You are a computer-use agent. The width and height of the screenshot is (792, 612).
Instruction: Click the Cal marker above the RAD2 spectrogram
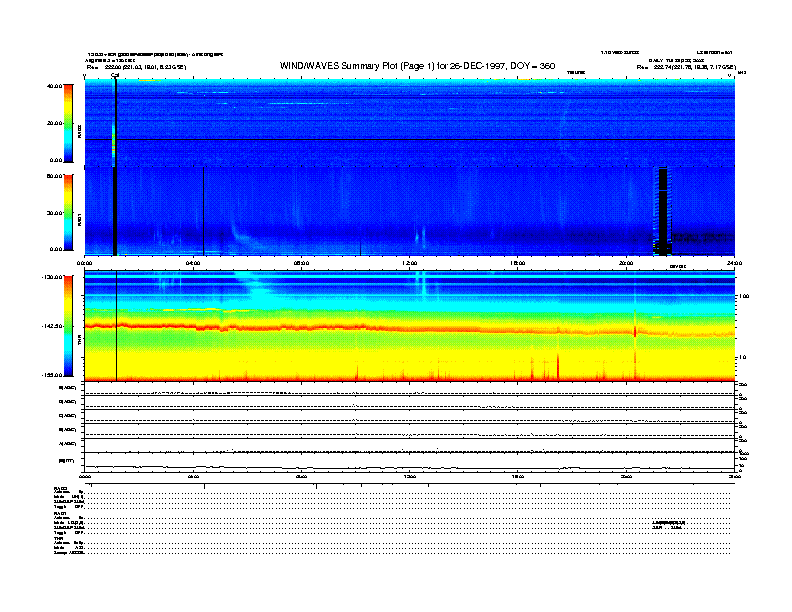tap(115, 75)
